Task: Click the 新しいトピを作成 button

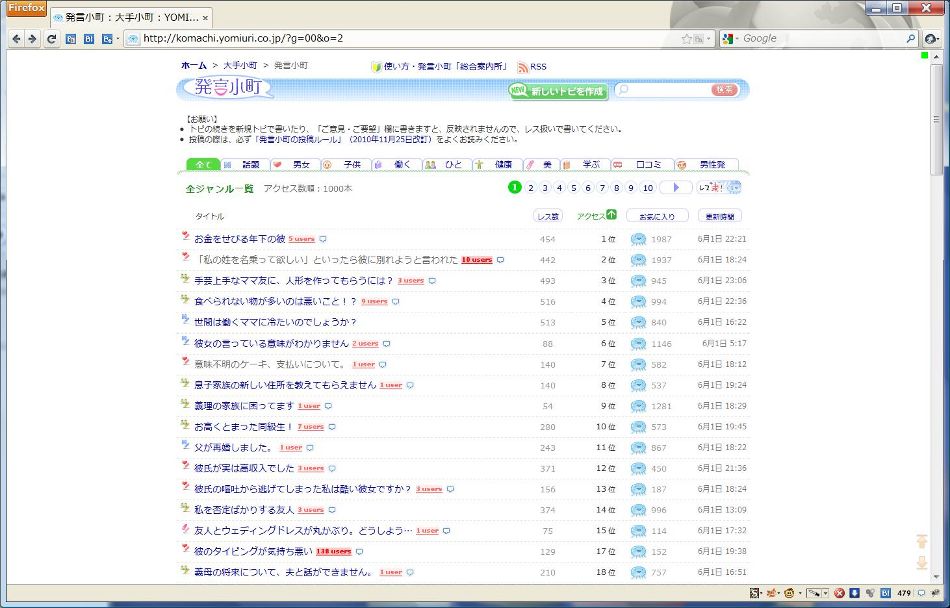Action: tap(557, 91)
